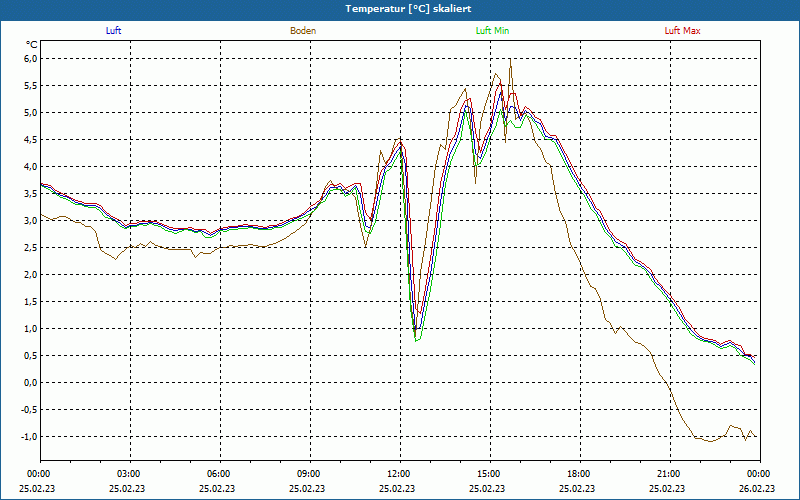The width and height of the screenshot is (800, 500).
Task: Click the '21:00' time axis label
Action: (x=668, y=474)
